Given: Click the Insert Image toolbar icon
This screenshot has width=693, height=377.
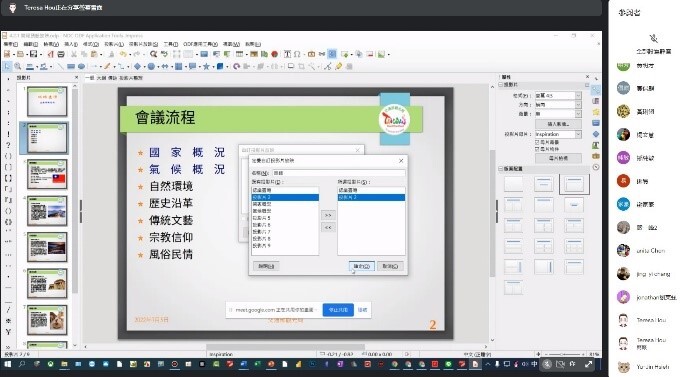Looking at the screenshot, I should (x=254, y=54).
